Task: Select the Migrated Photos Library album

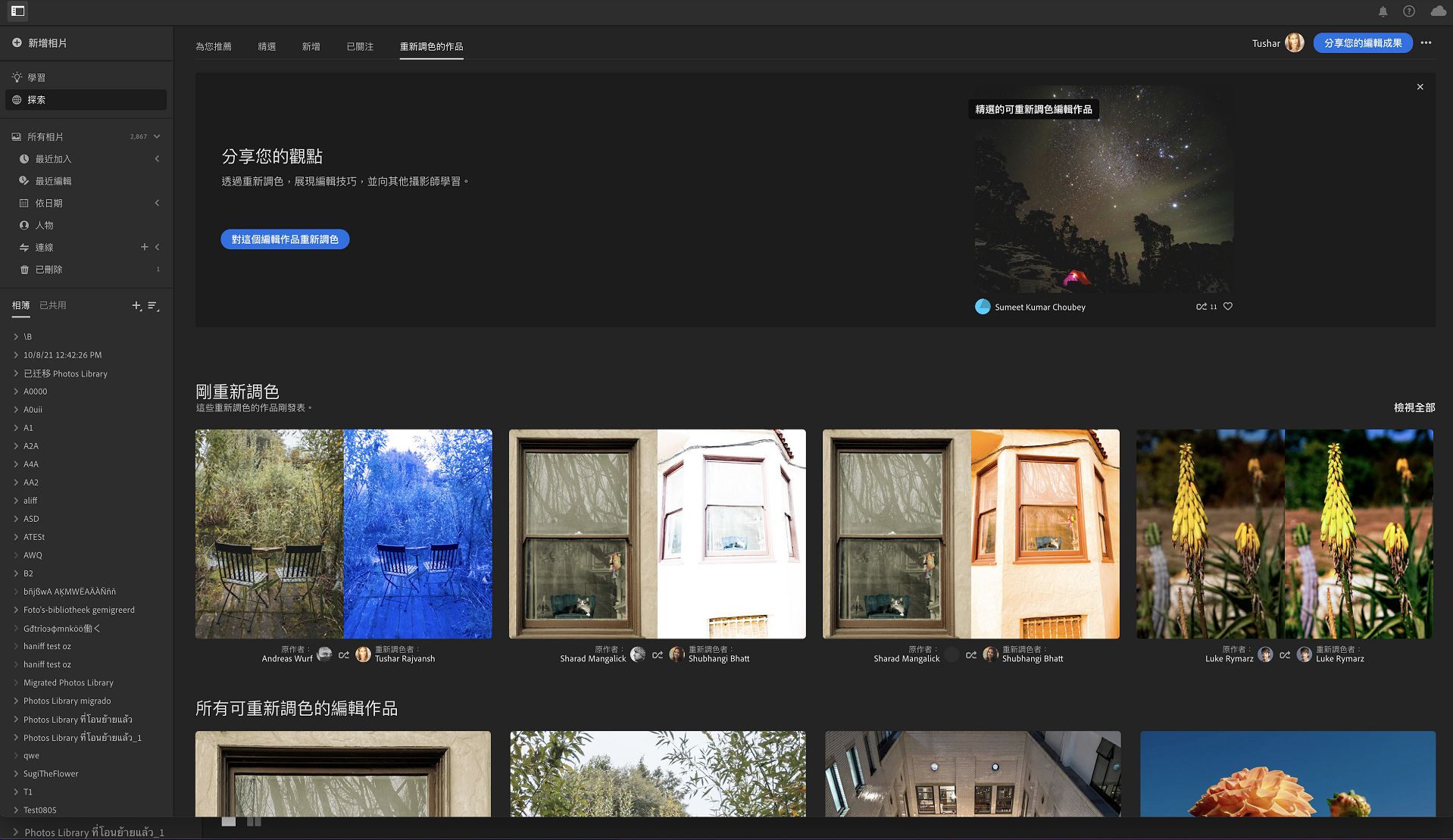Action: pos(68,682)
